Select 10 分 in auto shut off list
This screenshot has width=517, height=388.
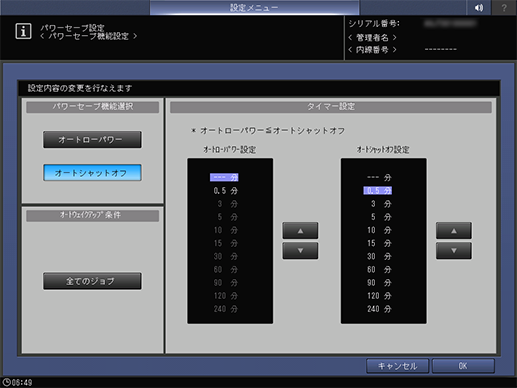click(379, 230)
